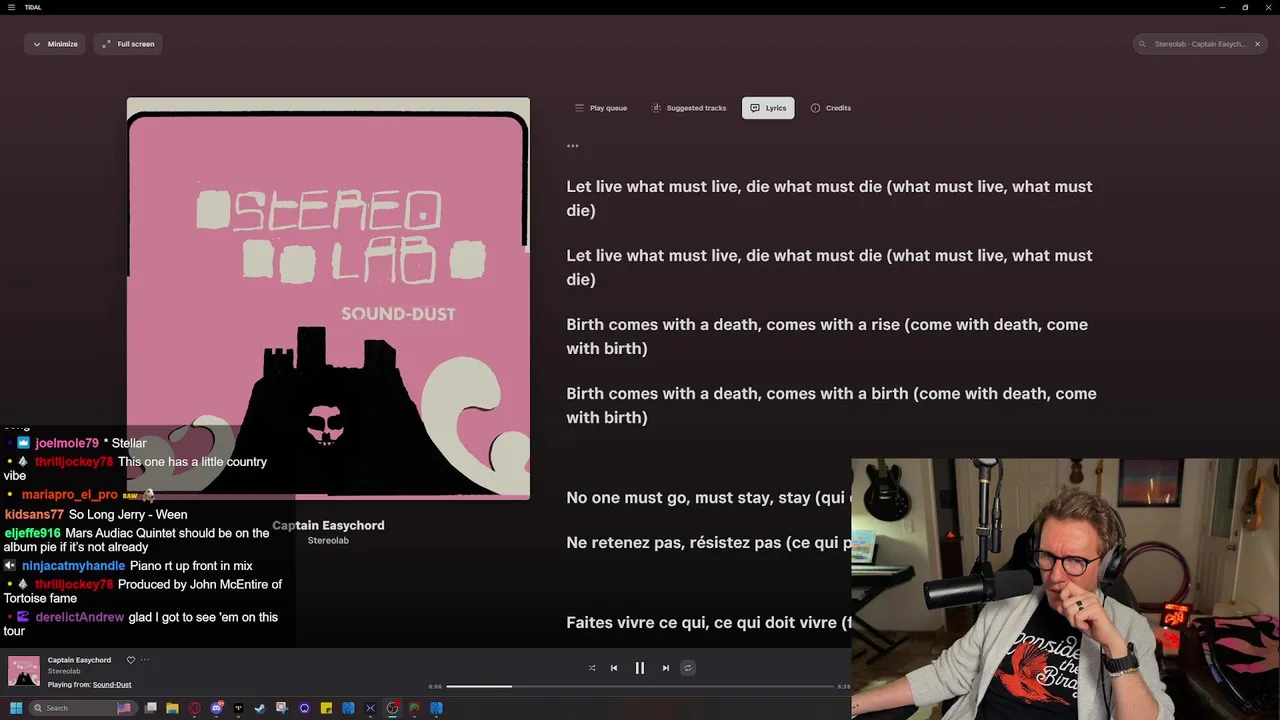The width and height of the screenshot is (1280, 720).
Task: Open Task View on the taskbar
Action: point(151,708)
